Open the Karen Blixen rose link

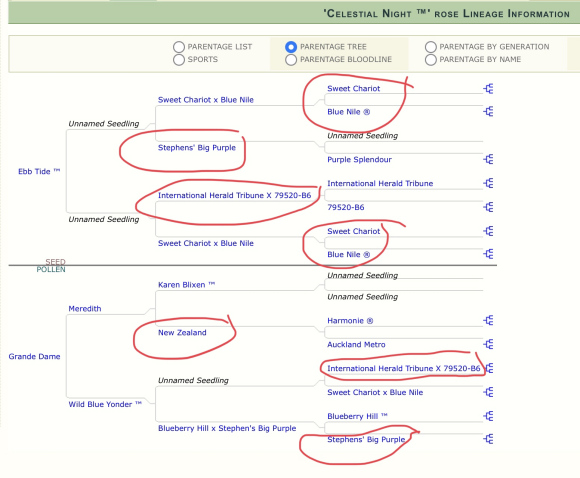pyautogui.click(x=186, y=285)
